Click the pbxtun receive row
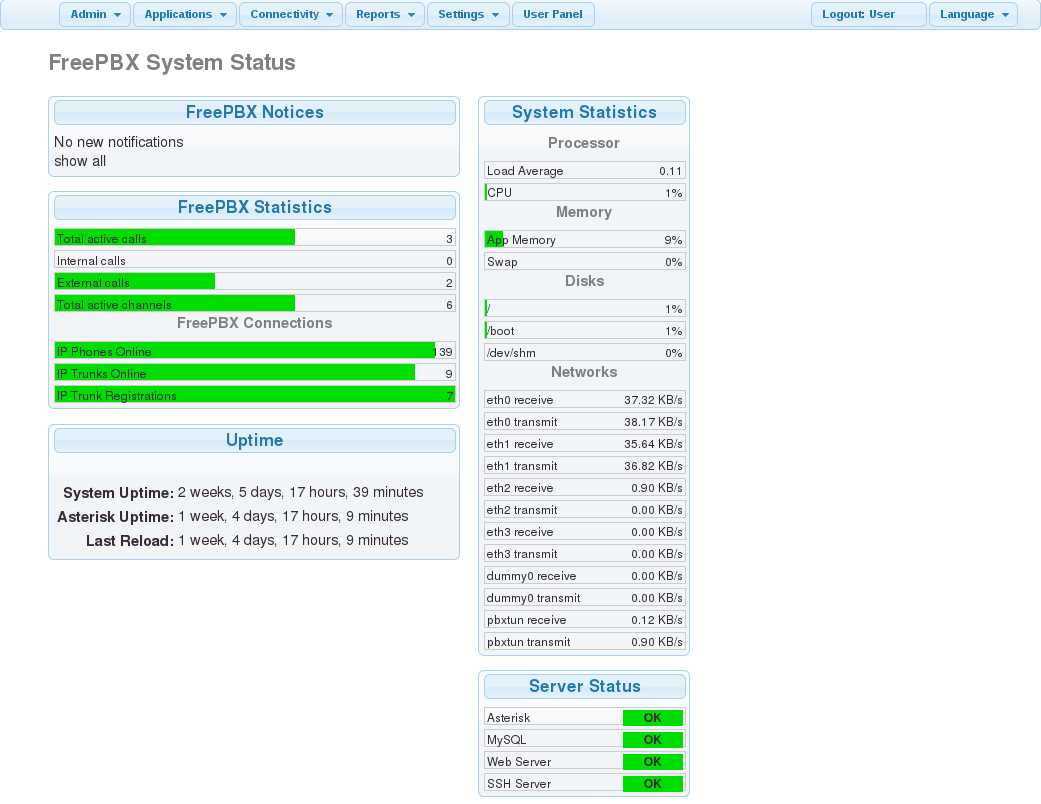Image resolution: width=1041 pixels, height=804 pixels. pyautogui.click(x=584, y=619)
